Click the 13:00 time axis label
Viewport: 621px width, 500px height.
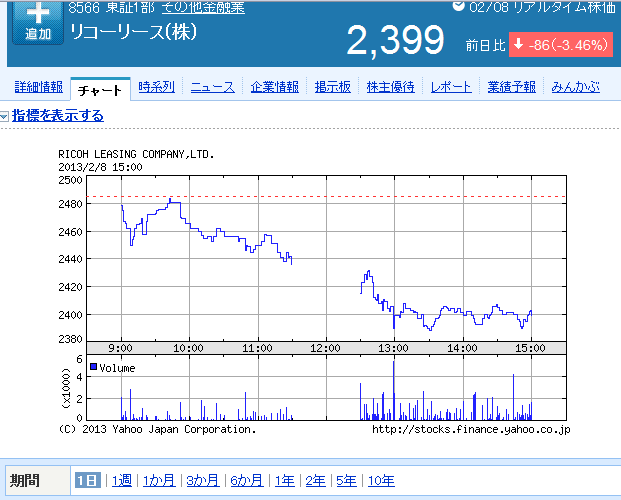pos(393,348)
